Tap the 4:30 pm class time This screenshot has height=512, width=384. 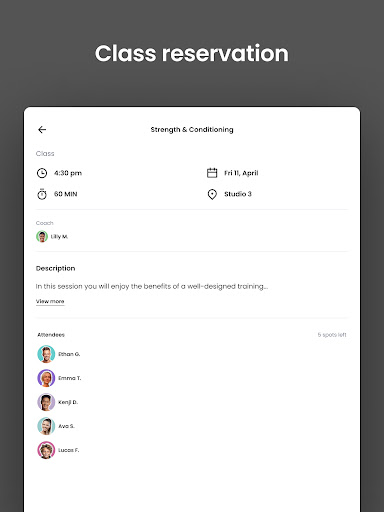coord(68,173)
